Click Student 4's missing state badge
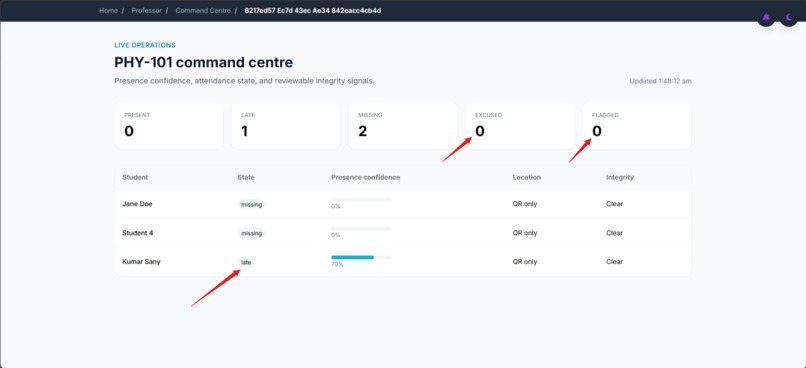Image resolution: width=806 pixels, height=368 pixels. 251,233
